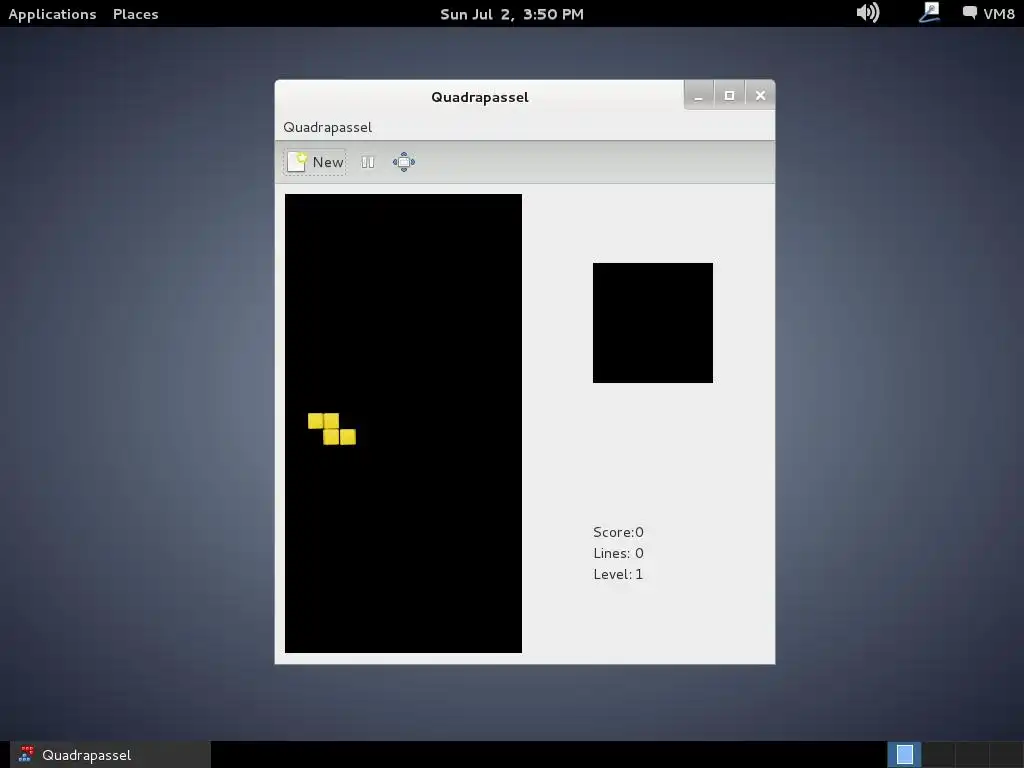The height and width of the screenshot is (768, 1024).
Task: Click the volume speaker icon
Action: point(868,12)
